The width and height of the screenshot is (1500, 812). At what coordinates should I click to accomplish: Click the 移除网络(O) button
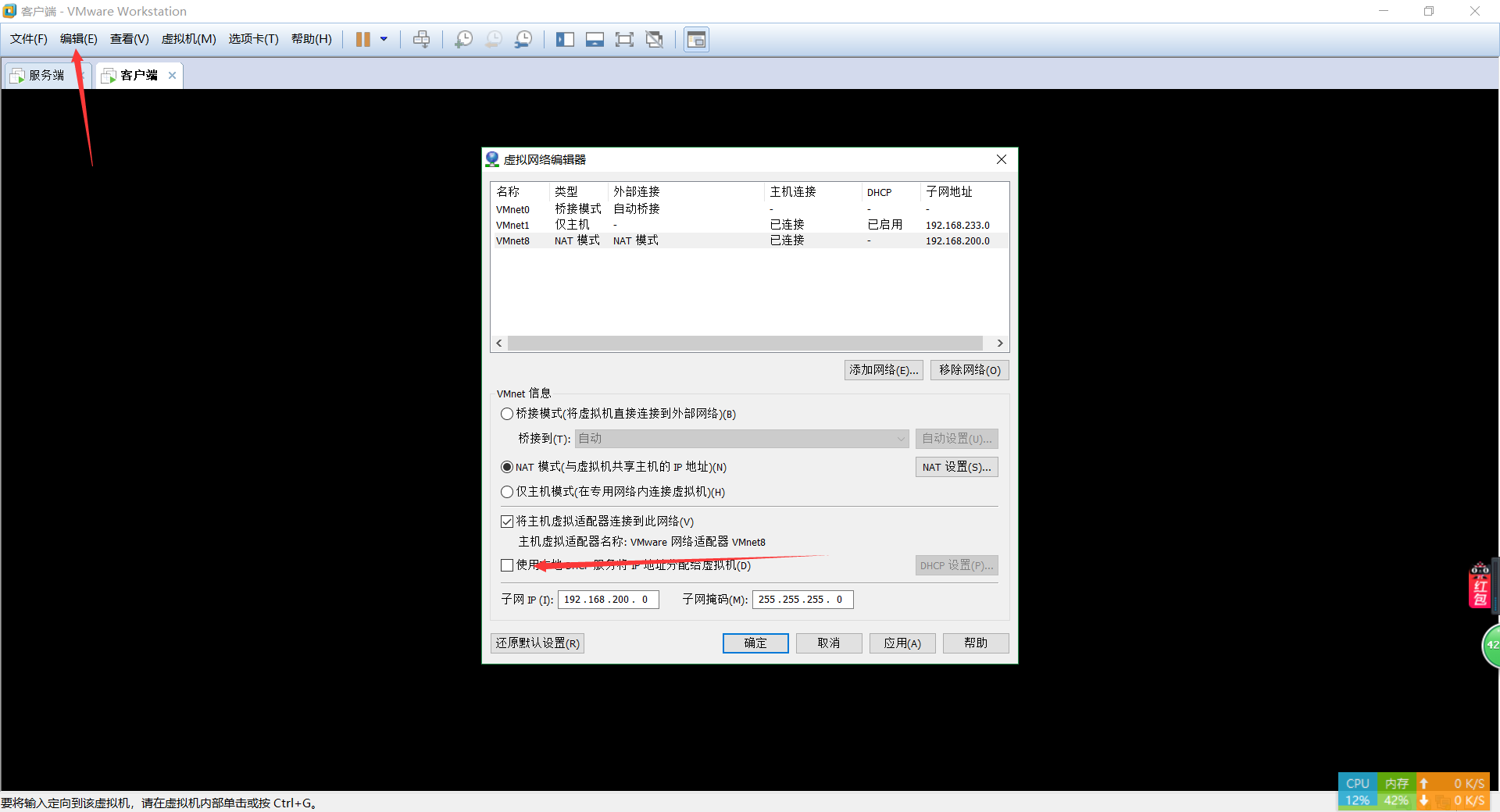[970, 370]
